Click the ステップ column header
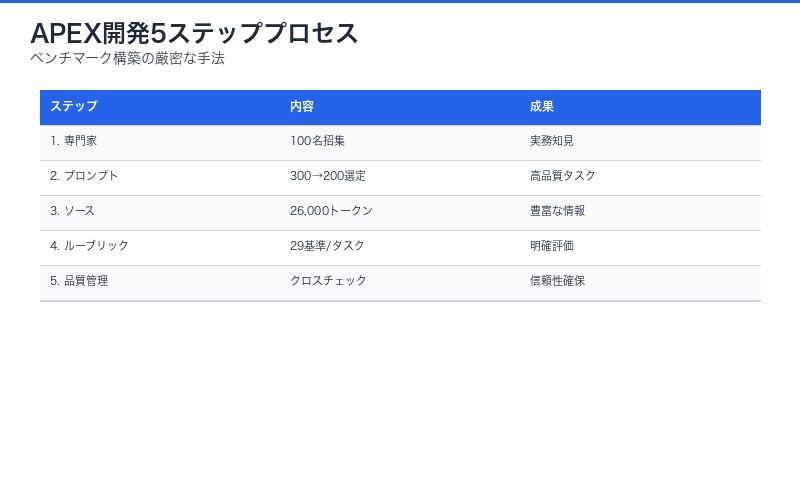The width and height of the screenshot is (800, 500). (x=74, y=107)
